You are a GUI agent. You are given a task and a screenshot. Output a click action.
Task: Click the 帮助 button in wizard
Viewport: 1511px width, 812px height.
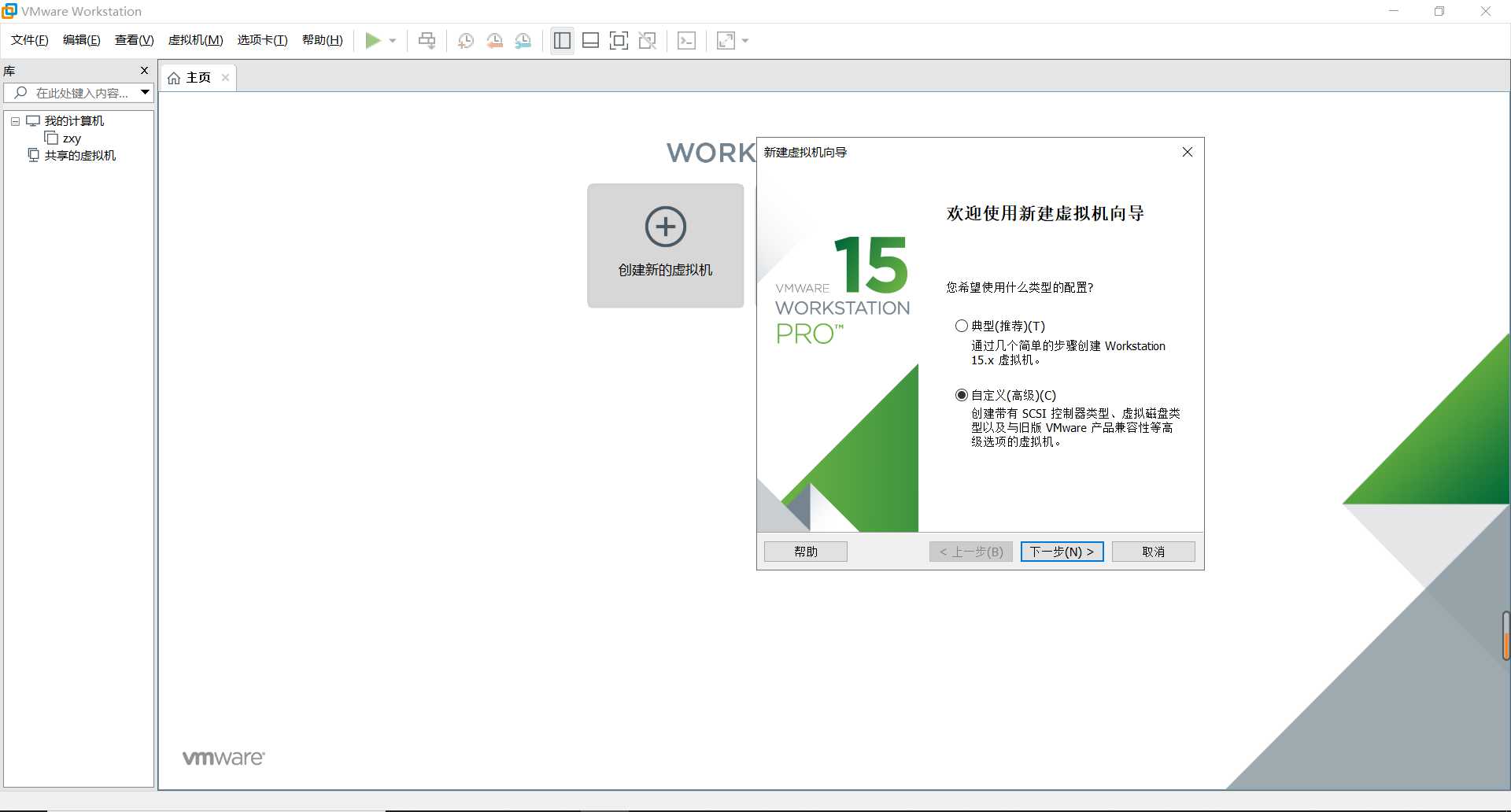coord(806,552)
